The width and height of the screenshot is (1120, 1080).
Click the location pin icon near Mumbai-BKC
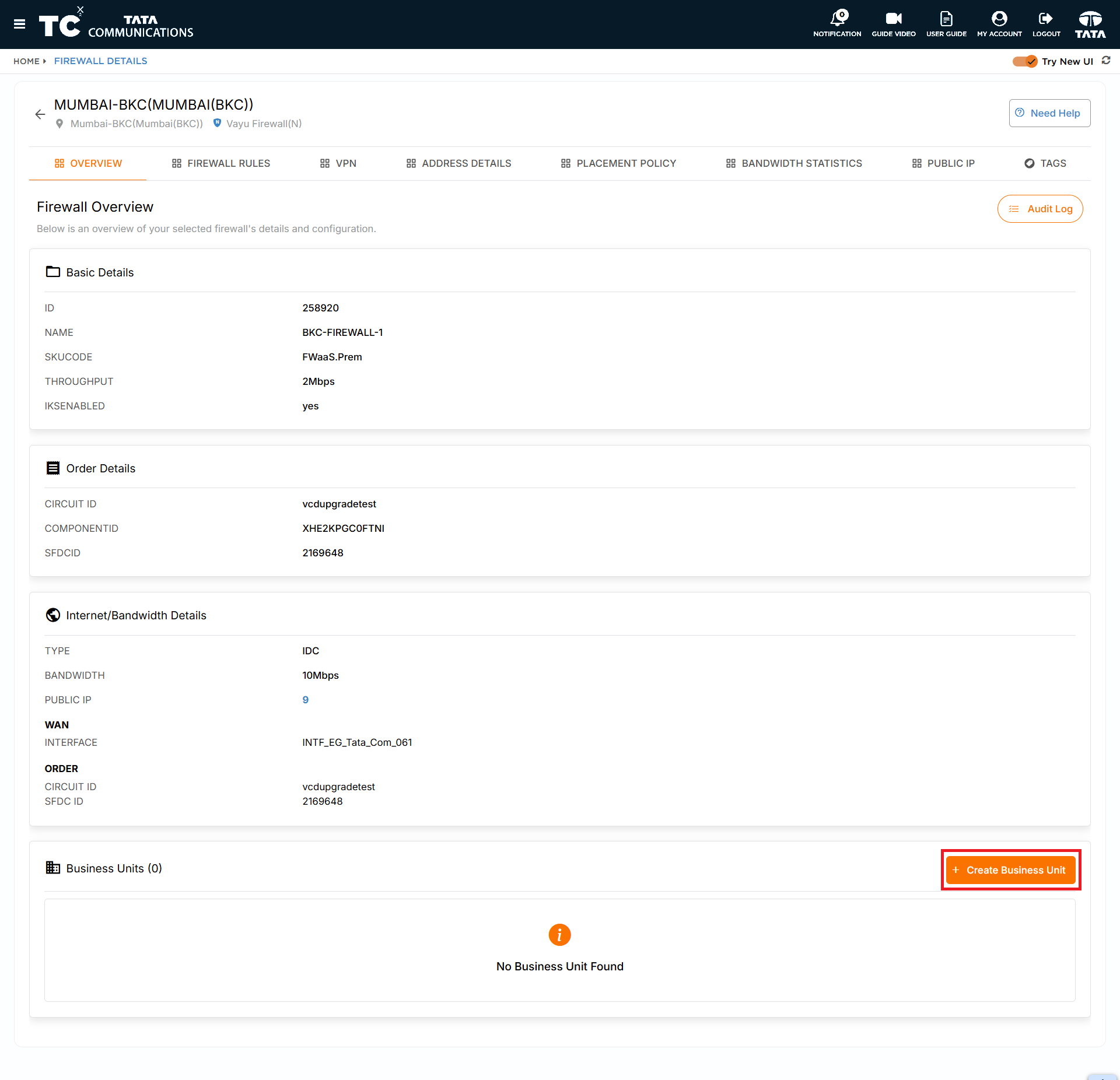[60, 124]
